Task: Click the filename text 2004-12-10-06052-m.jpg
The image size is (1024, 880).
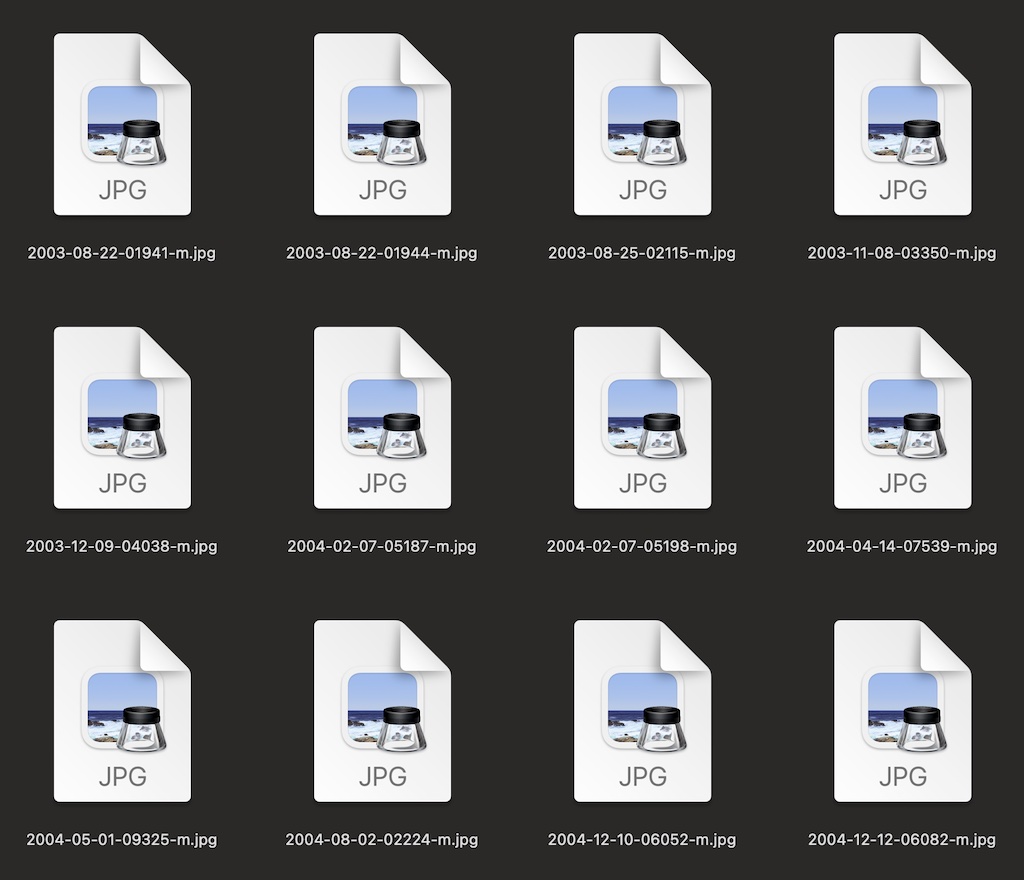Action: click(x=642, y=840)
